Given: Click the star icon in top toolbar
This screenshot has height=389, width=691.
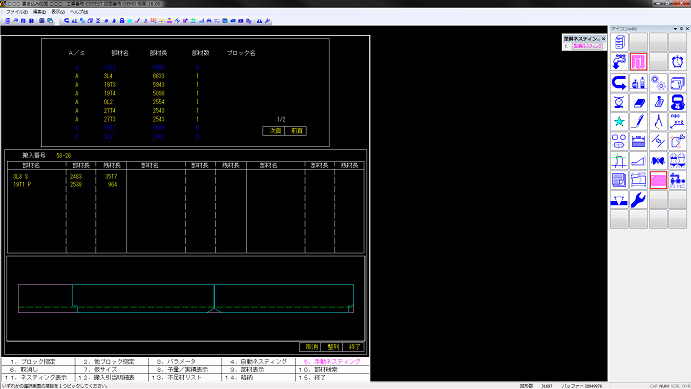Looking at the screenshot, I should pyautogui.click(x=130, y=21).
